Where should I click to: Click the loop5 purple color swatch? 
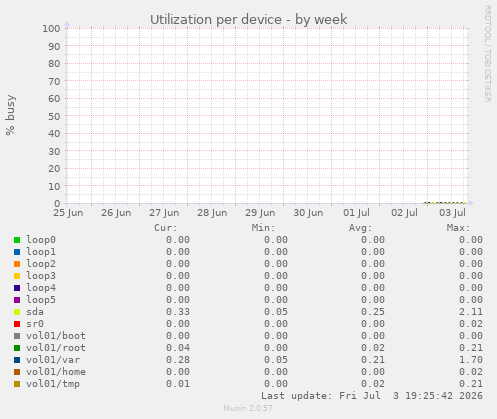tap(17, 300)
